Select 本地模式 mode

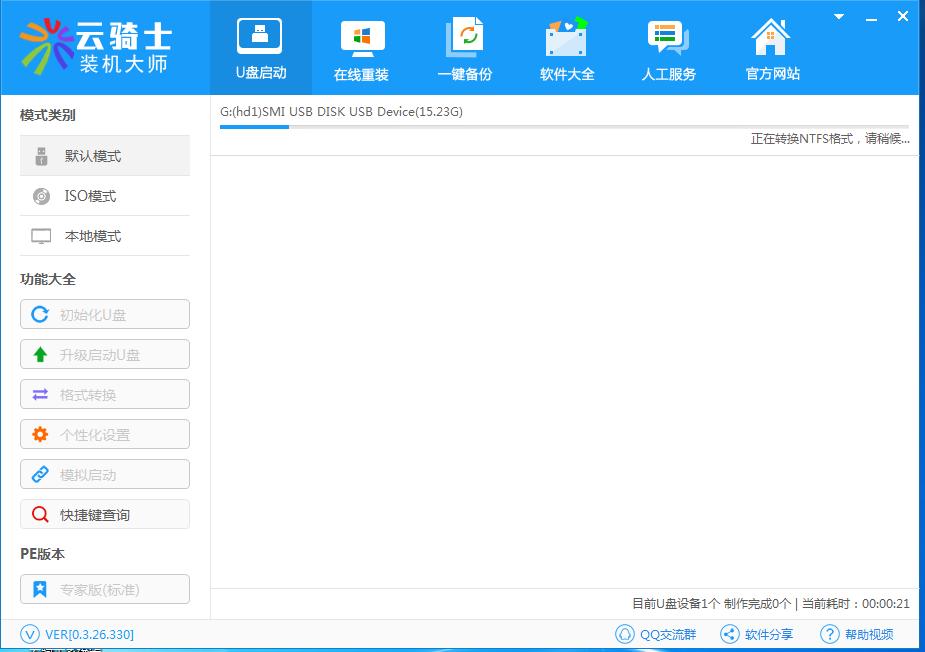point(105,236)
